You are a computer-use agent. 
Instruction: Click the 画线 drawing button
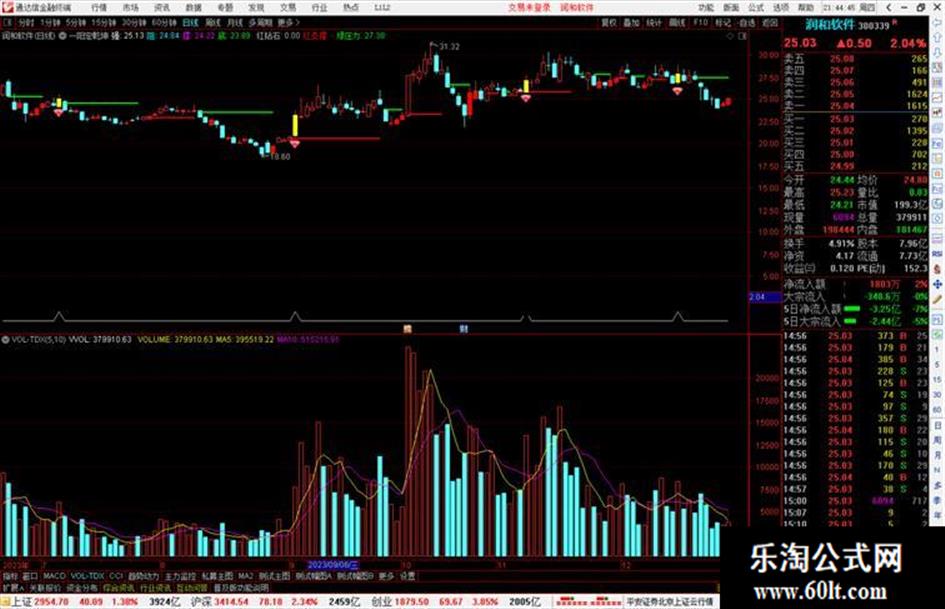[x=677, y=22]
